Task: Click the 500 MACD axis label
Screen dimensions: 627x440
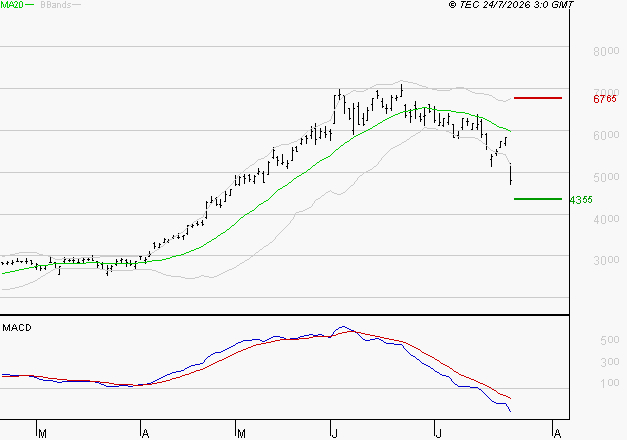Action: pyautogui.click(x=610, y=340)
